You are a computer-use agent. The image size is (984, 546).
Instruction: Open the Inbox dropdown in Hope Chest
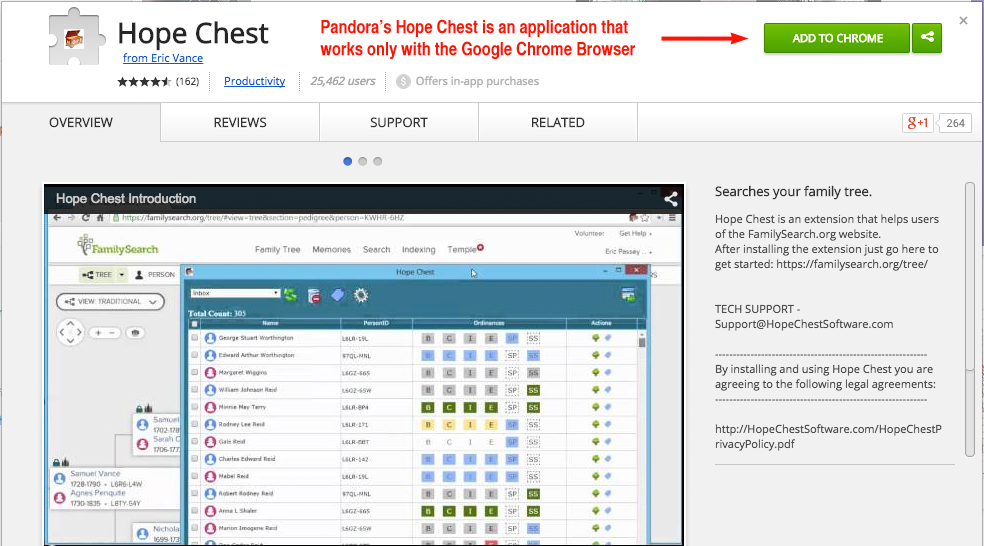click(x=235, y=293)
